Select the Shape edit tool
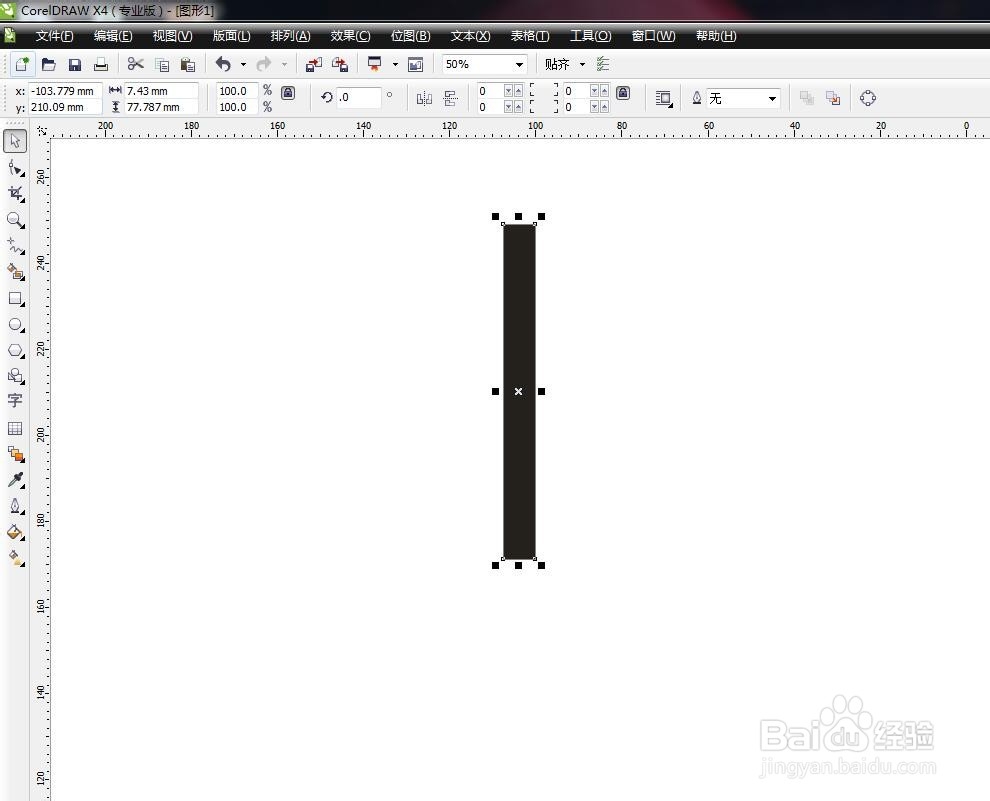 click(15, 168)
